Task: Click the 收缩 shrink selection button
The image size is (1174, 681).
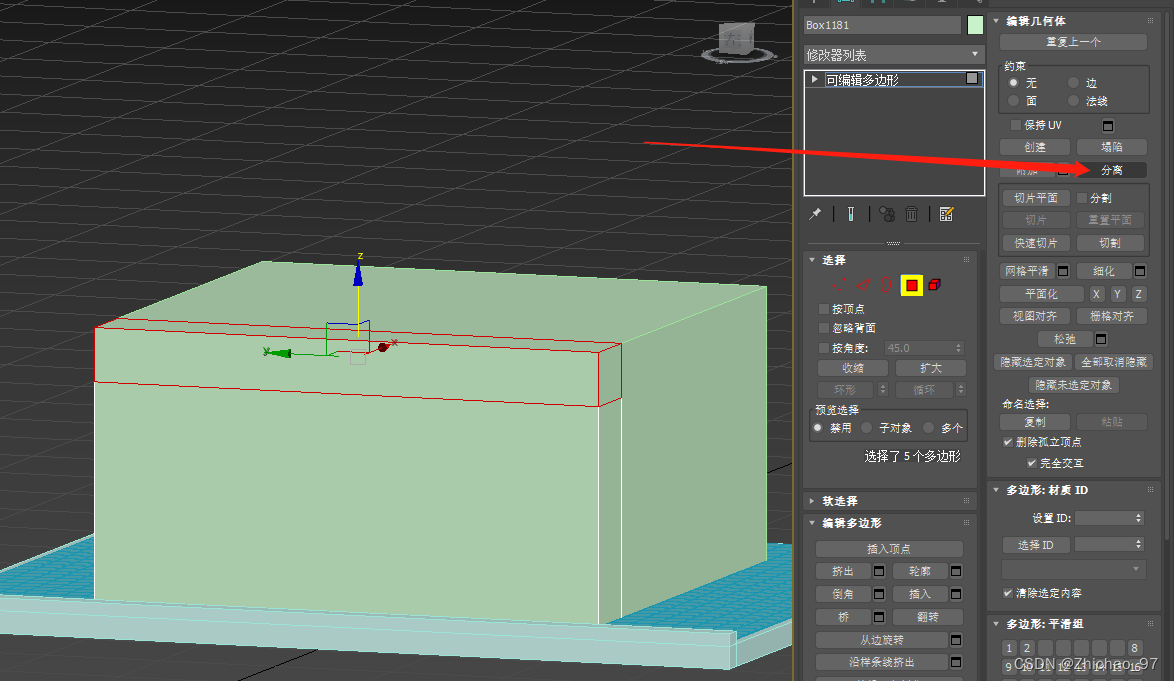Action: [x=853, y=368]
